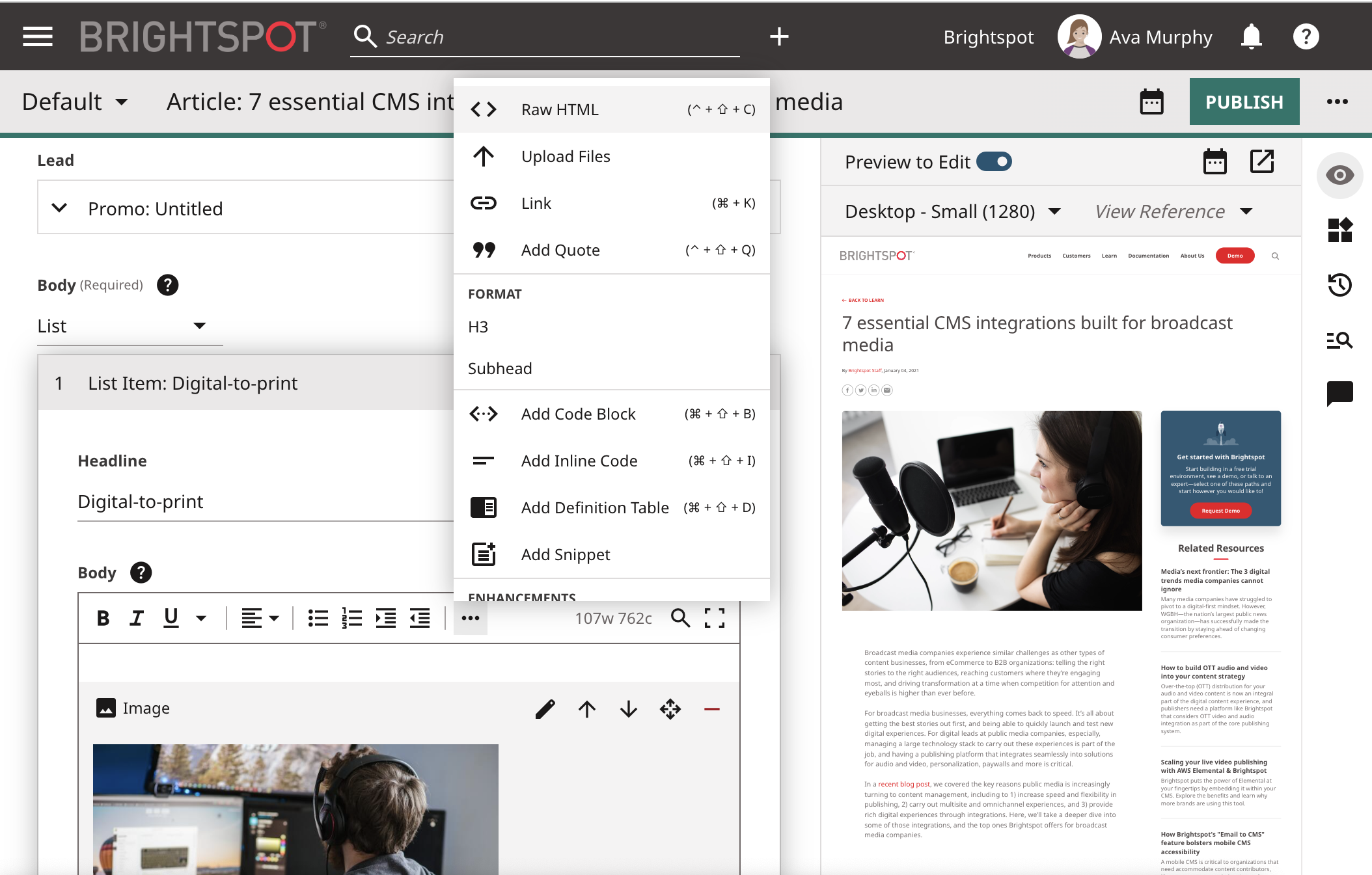Select Add Snippet
The image size is (1372, 875).
pos(611,554)
